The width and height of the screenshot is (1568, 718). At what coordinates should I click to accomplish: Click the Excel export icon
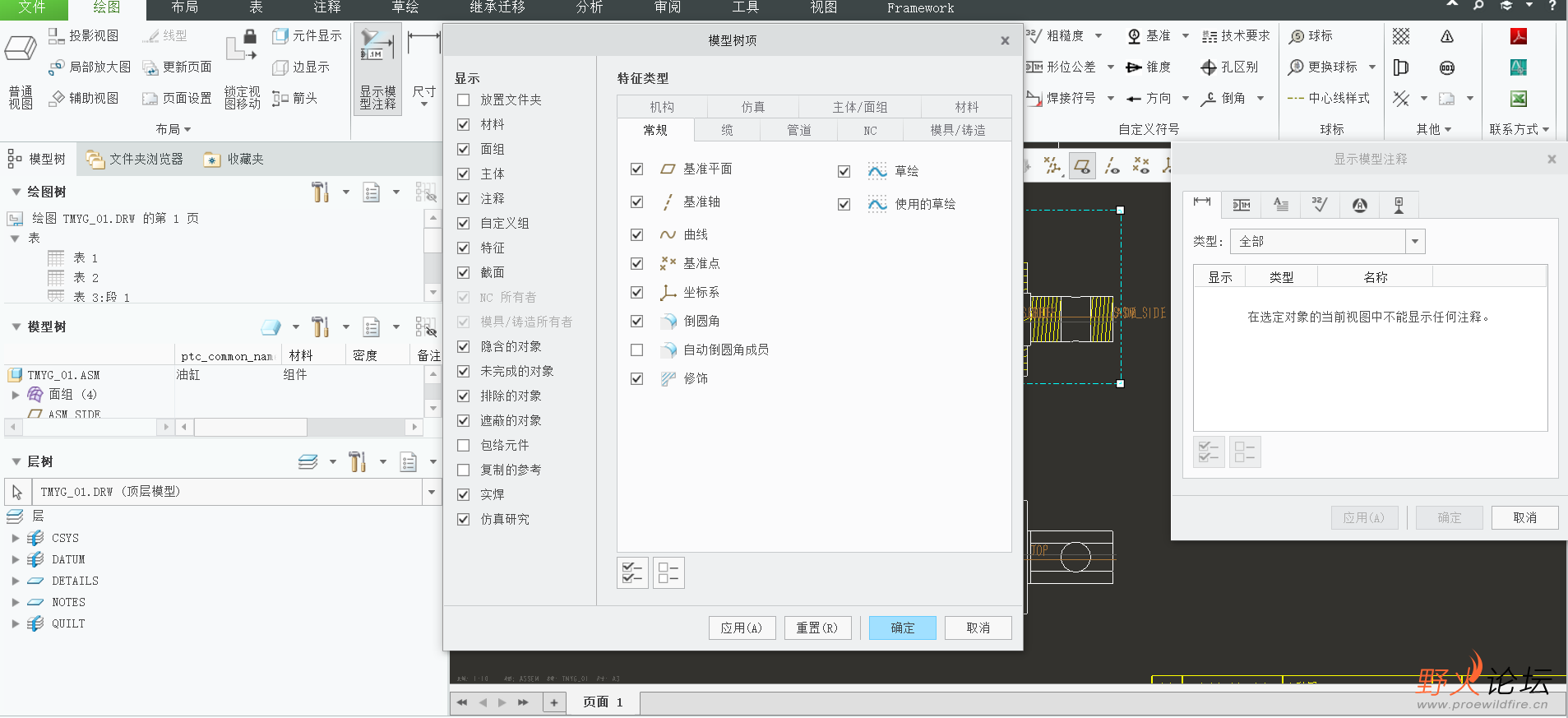coord(1519,99)
